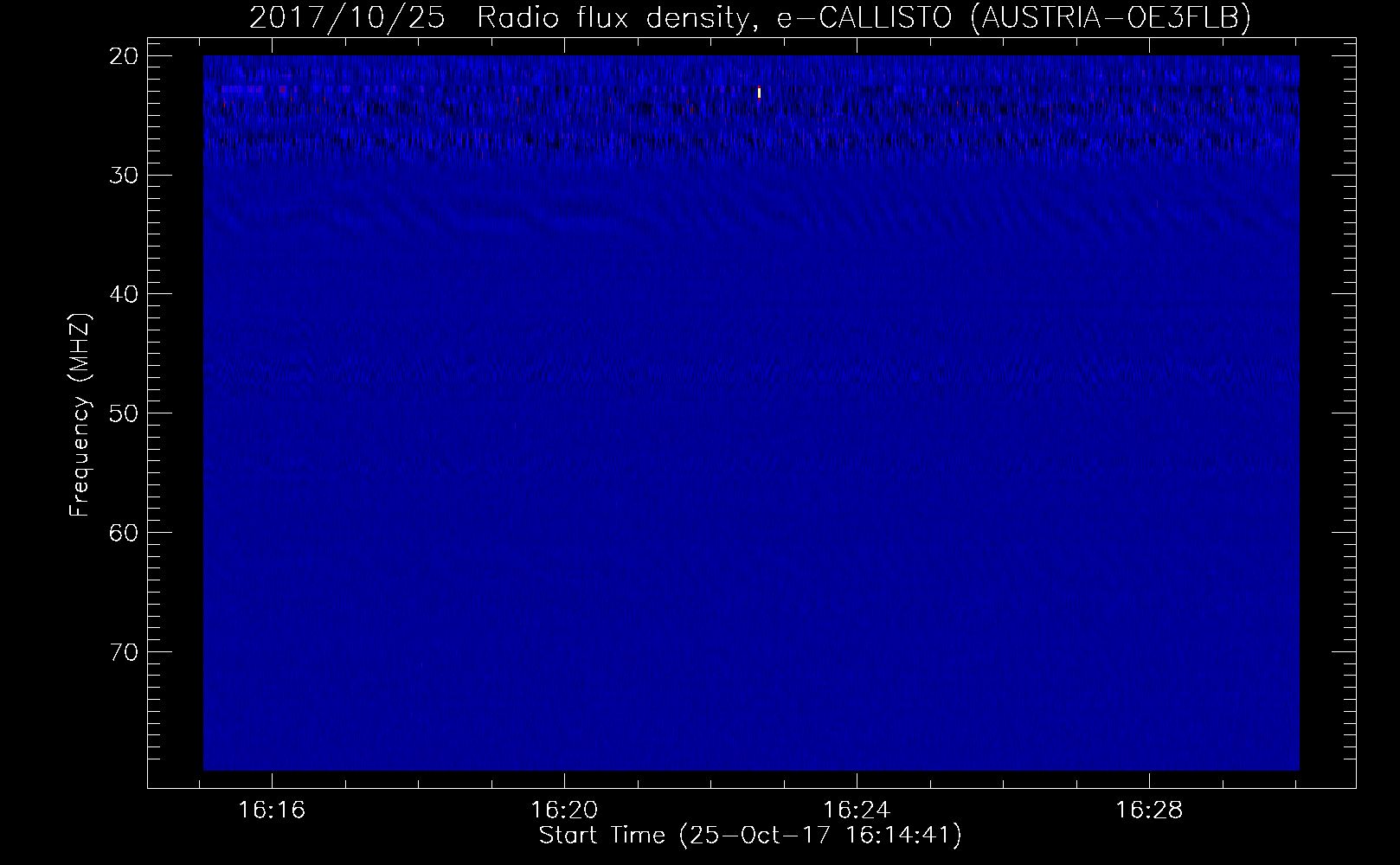1400x865 pixels.
Task: Click the 16:28 time tick label
Action: (x=1149, y=811)
